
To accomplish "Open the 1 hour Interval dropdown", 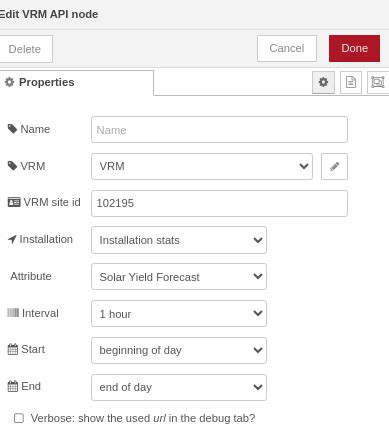I will click(x=179, y=313).
